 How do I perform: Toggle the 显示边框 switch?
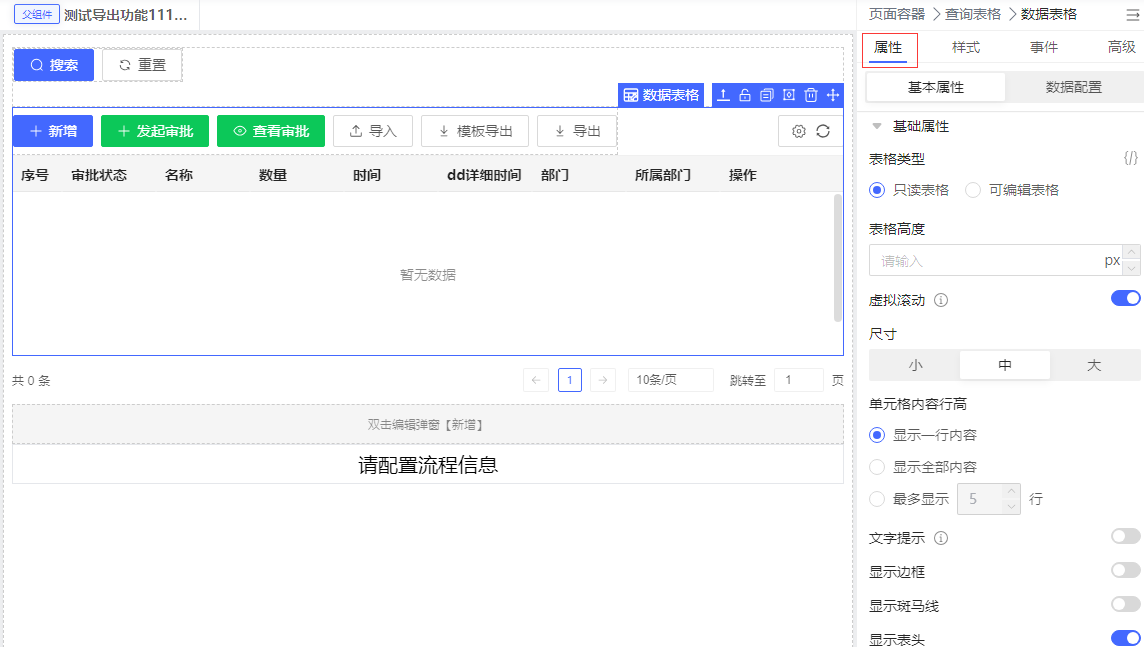pos(1125,570)
